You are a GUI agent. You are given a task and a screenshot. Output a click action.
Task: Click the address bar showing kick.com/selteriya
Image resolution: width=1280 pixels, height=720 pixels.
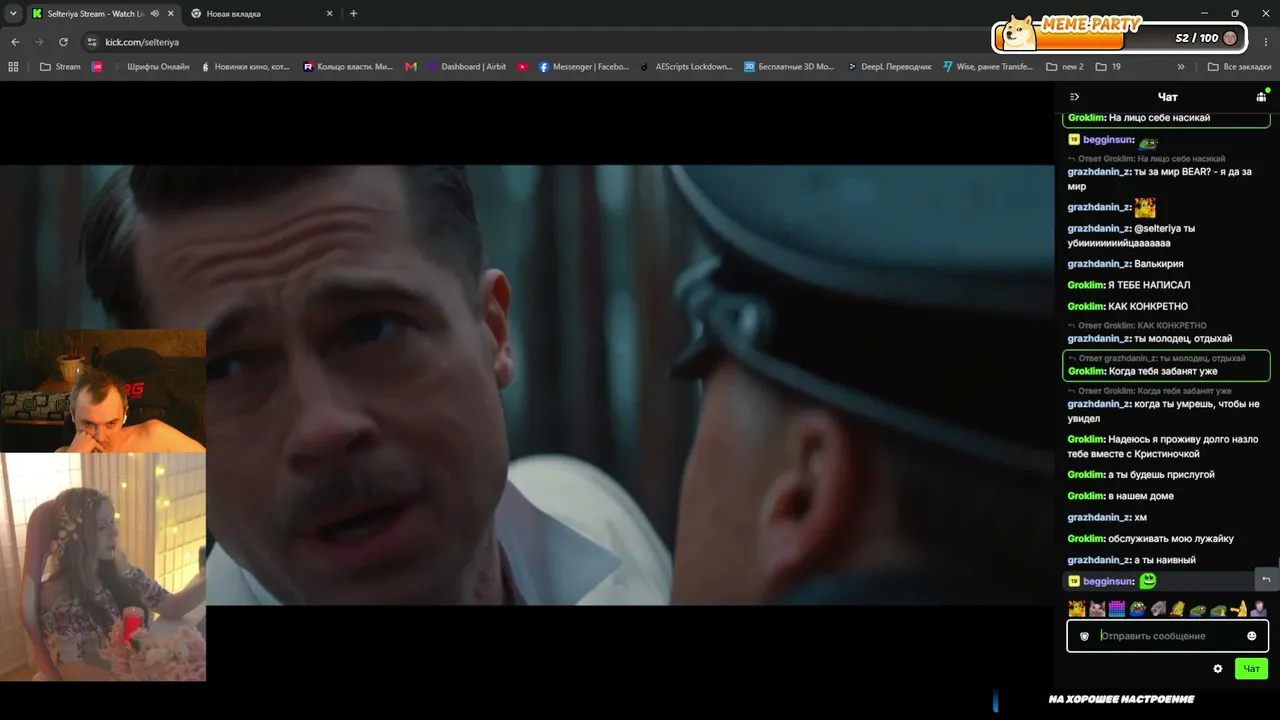(600, 42)
